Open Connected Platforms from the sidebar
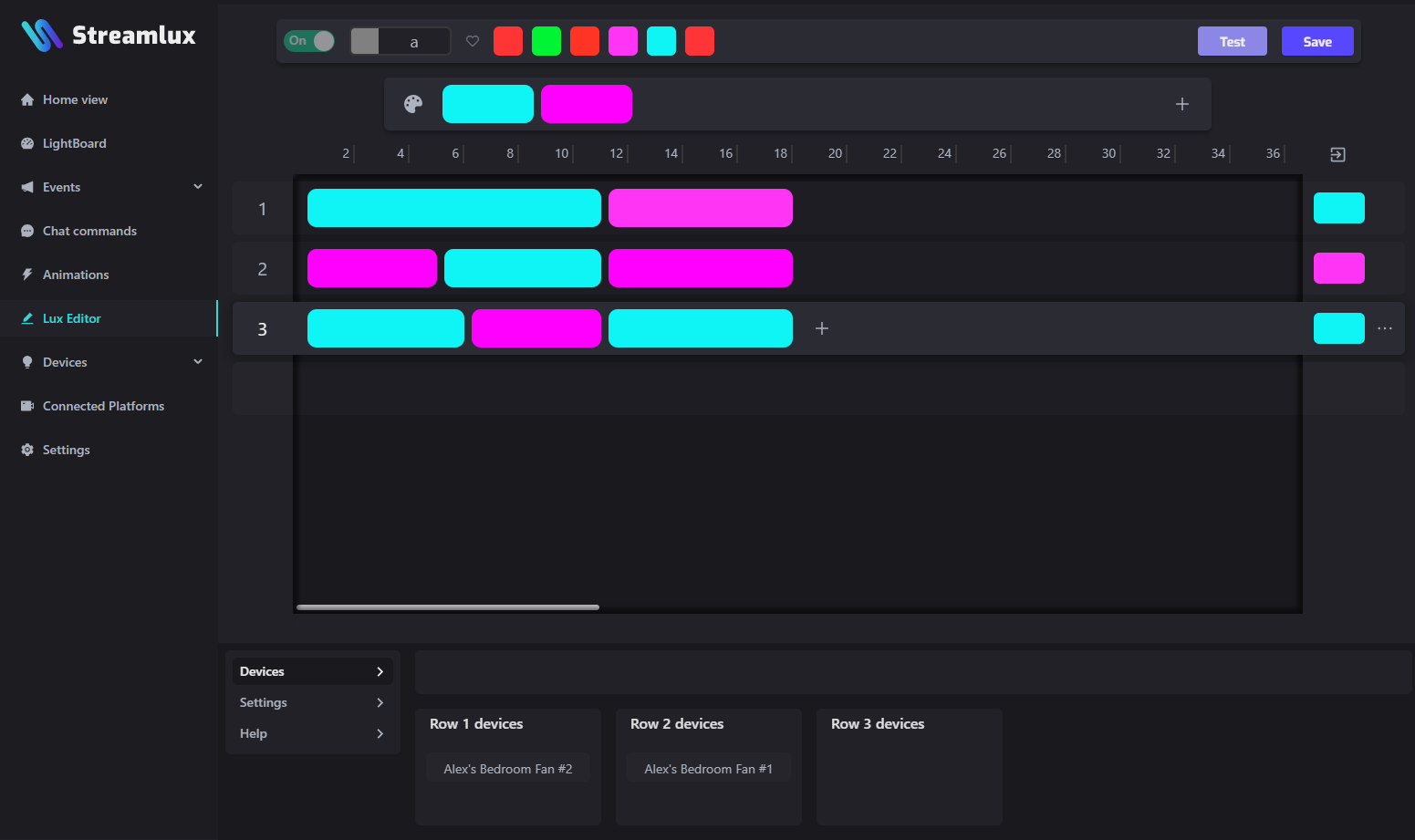Screen dimensions: 1415x840 (103, 405)
